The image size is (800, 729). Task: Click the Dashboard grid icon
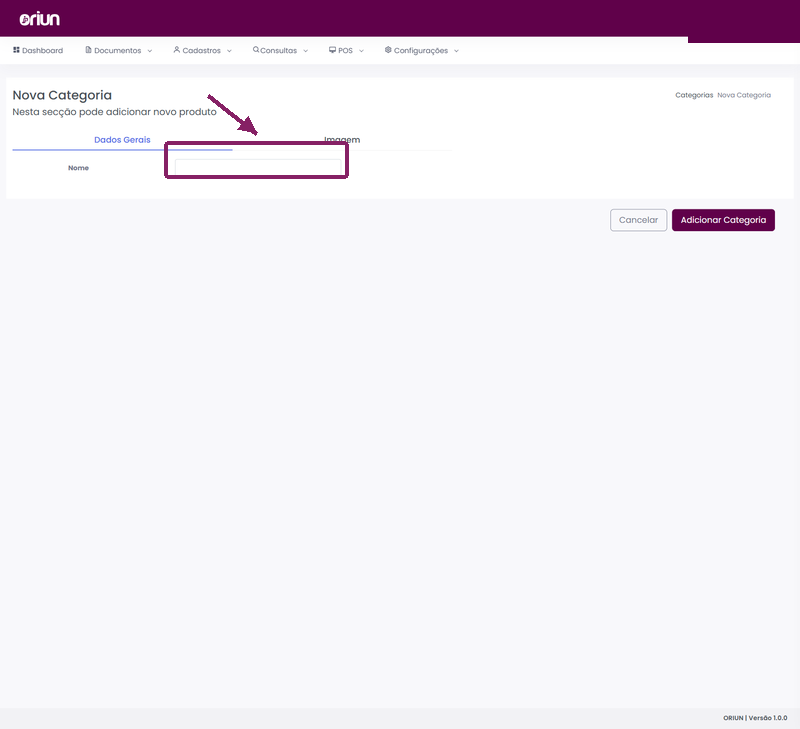pyautogui.click(x=16, y=50)
